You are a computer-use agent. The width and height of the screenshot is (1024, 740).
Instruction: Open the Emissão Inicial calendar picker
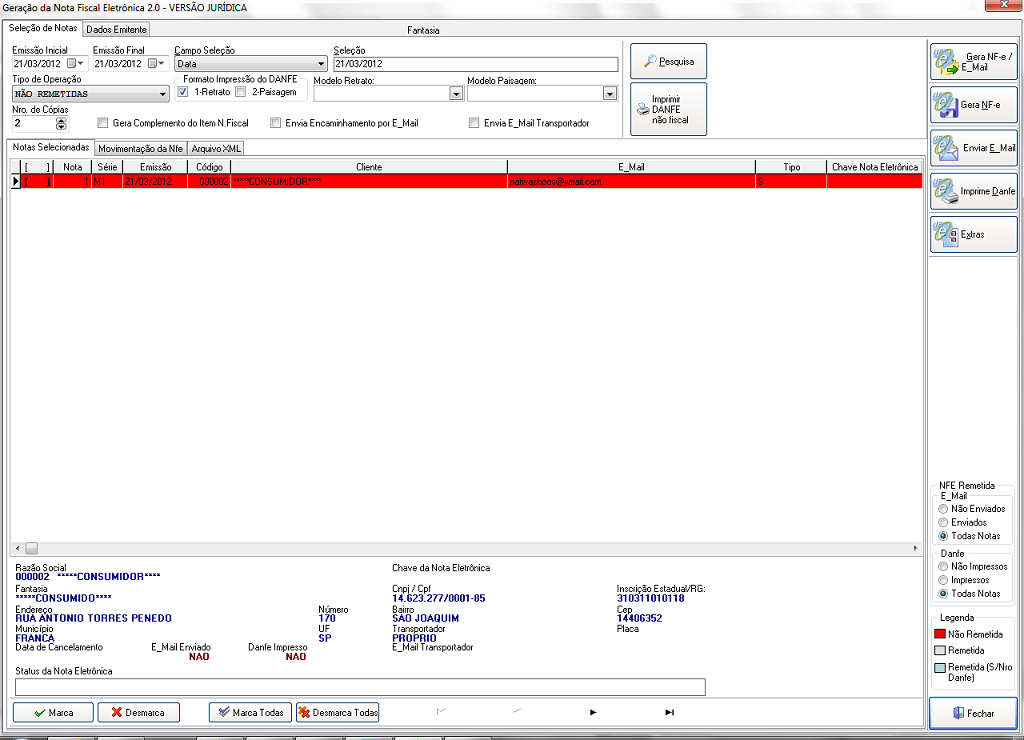(x=76, y=63)
